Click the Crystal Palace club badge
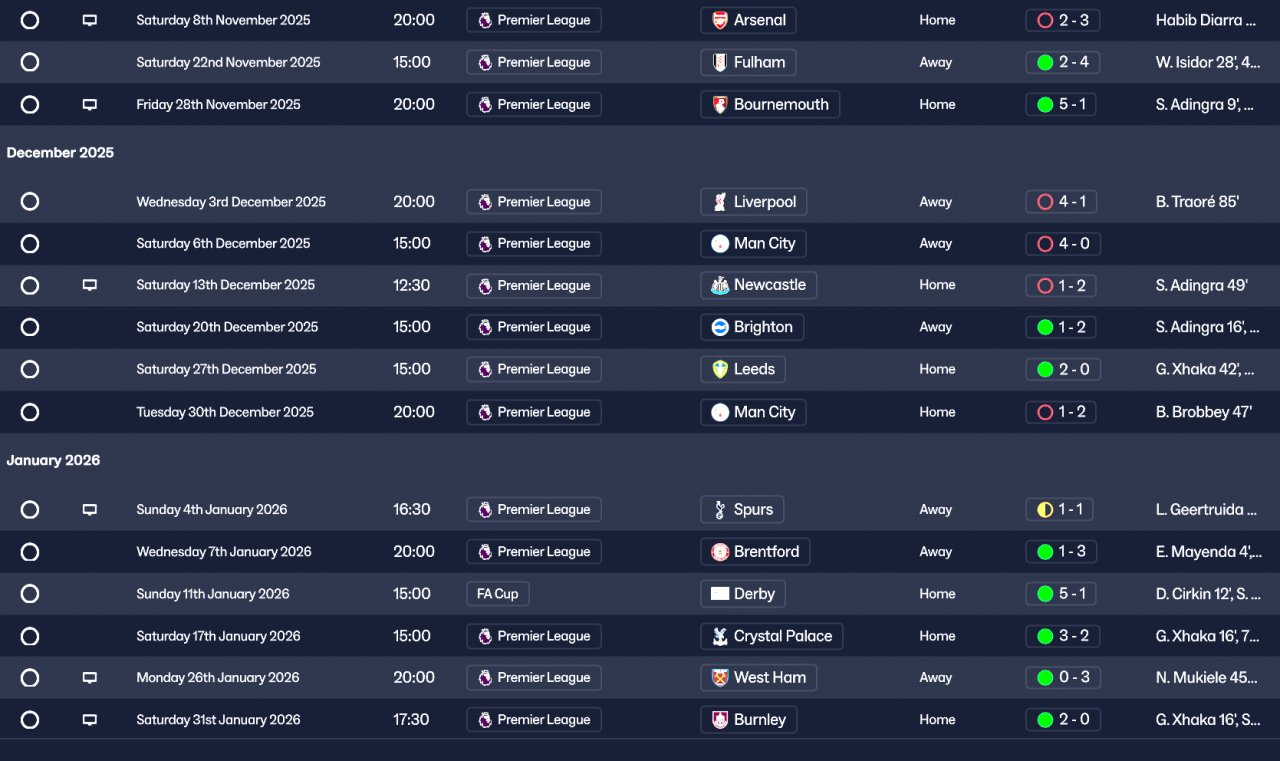The image size is (1280, 761). tap(719, 636)
